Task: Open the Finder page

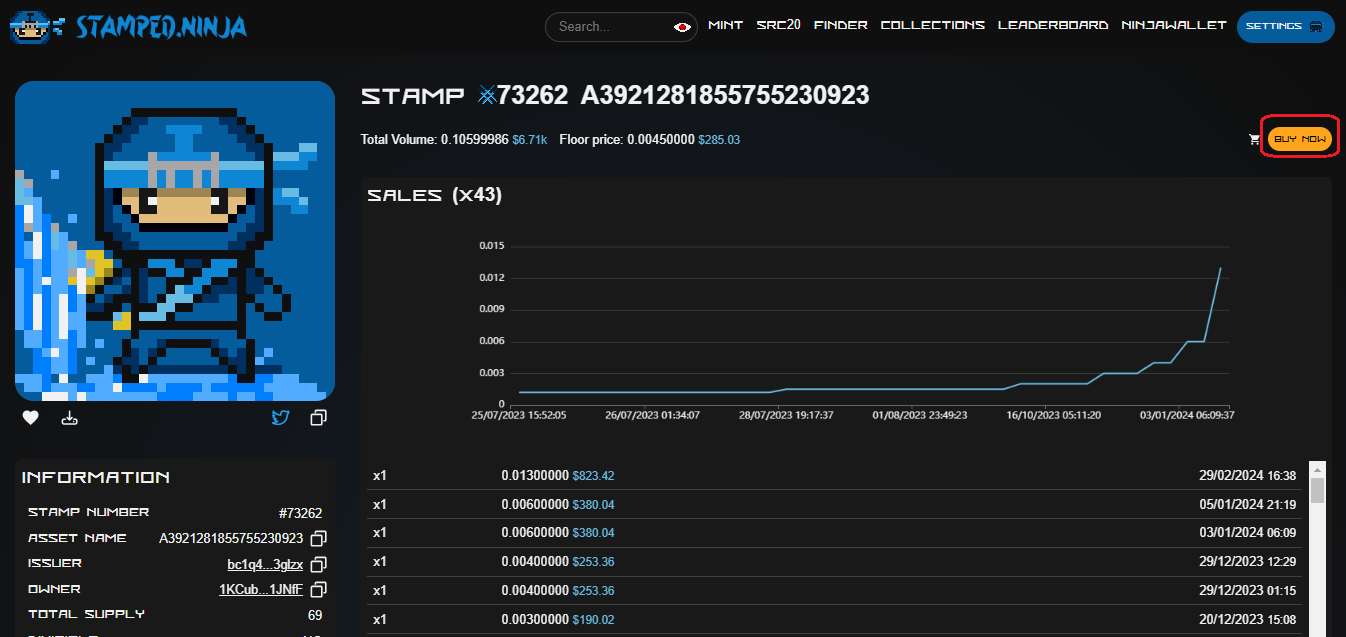Action: [840, 25]
